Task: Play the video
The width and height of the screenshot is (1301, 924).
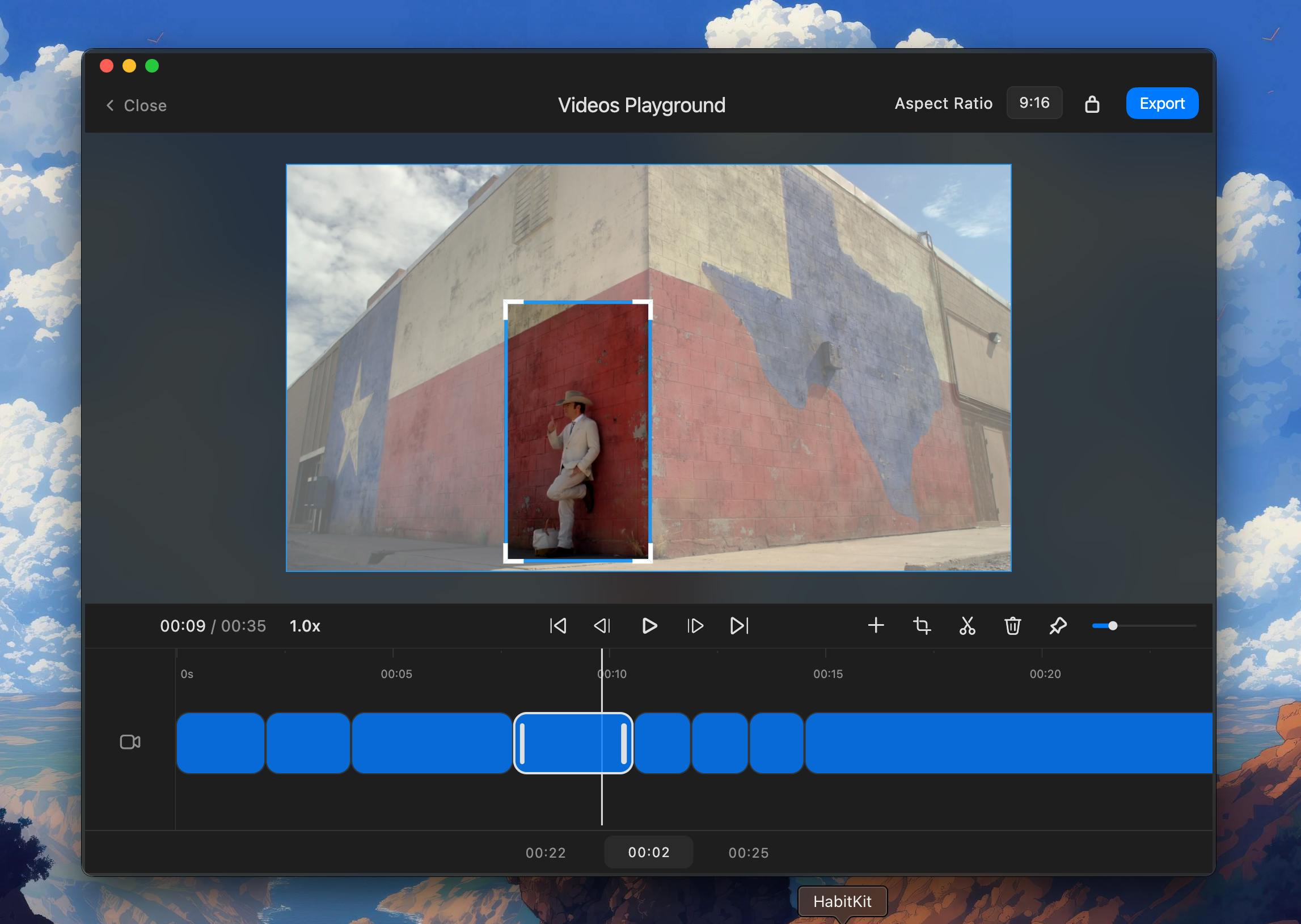Action: pyautogui.click(x=649, y=626)
